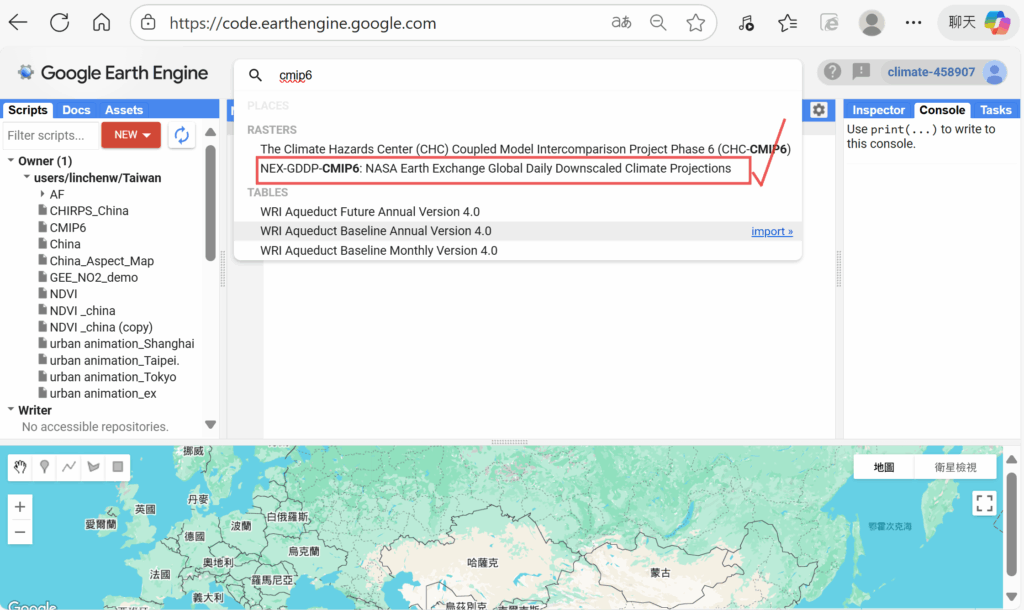Pick the draw polygon shape tool
The width and height of the screenshot is (1024, 610).
pos(94,467)
